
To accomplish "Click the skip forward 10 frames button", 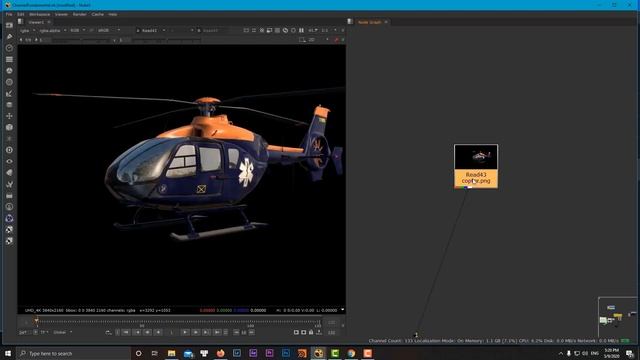I will 251,333.
